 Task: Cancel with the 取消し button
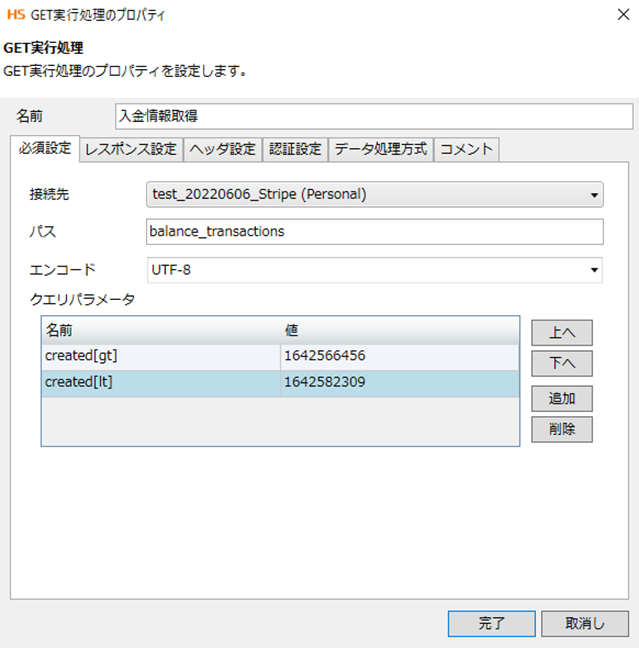(584, 623)
